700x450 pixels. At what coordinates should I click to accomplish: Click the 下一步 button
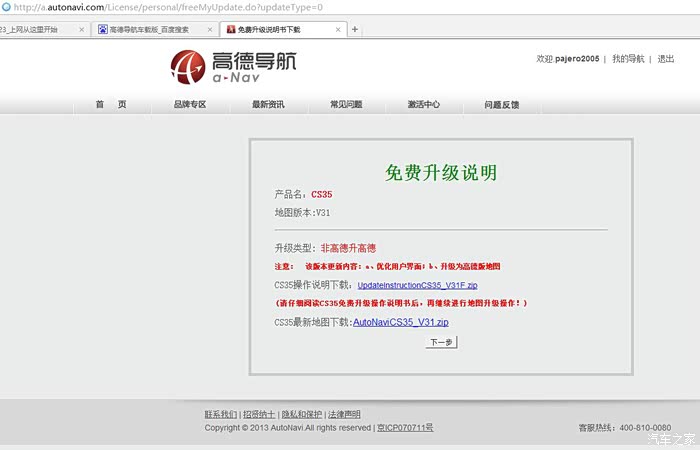pos(441,342)
